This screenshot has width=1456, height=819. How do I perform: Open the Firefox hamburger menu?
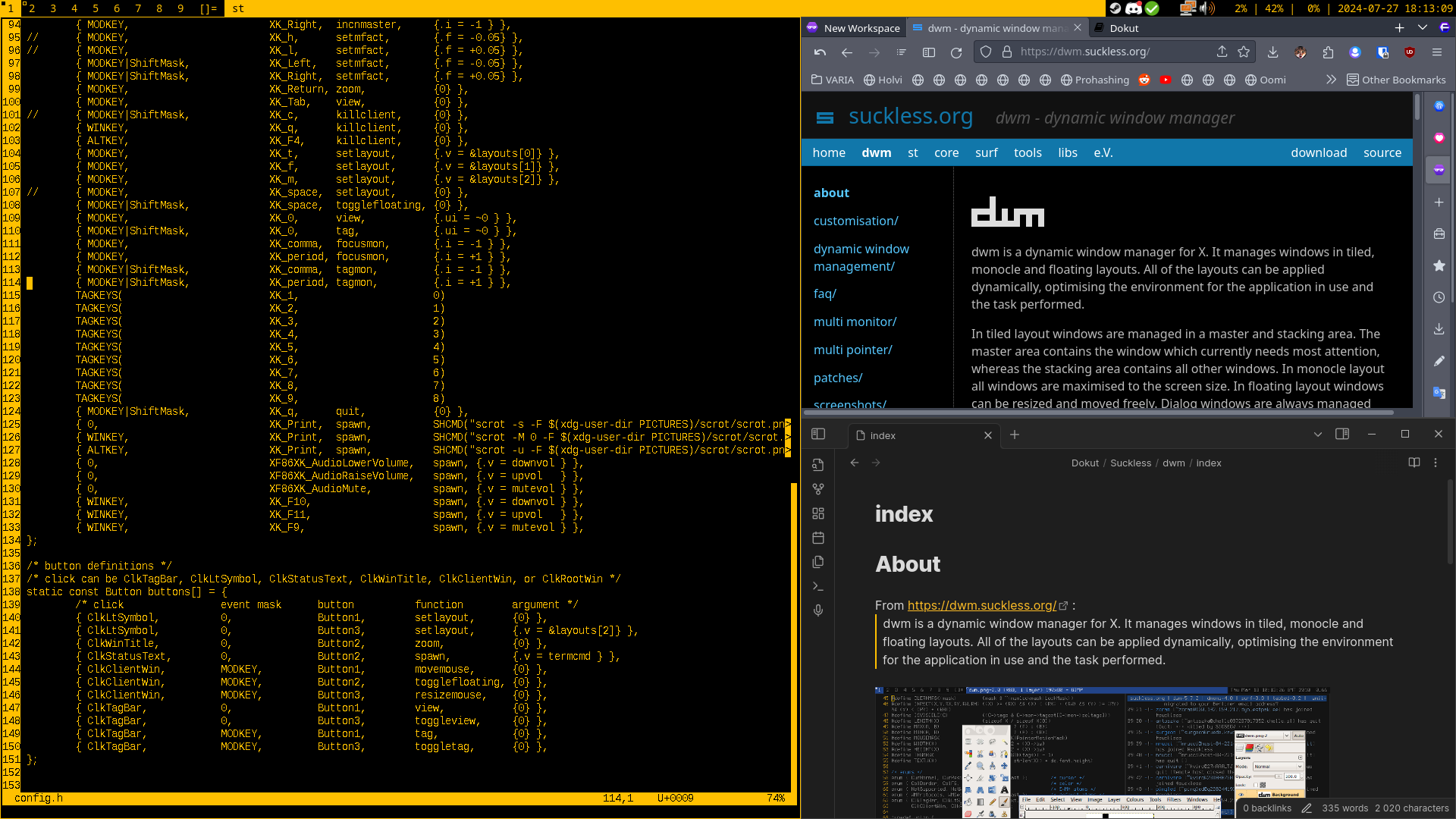[1437, 52]
